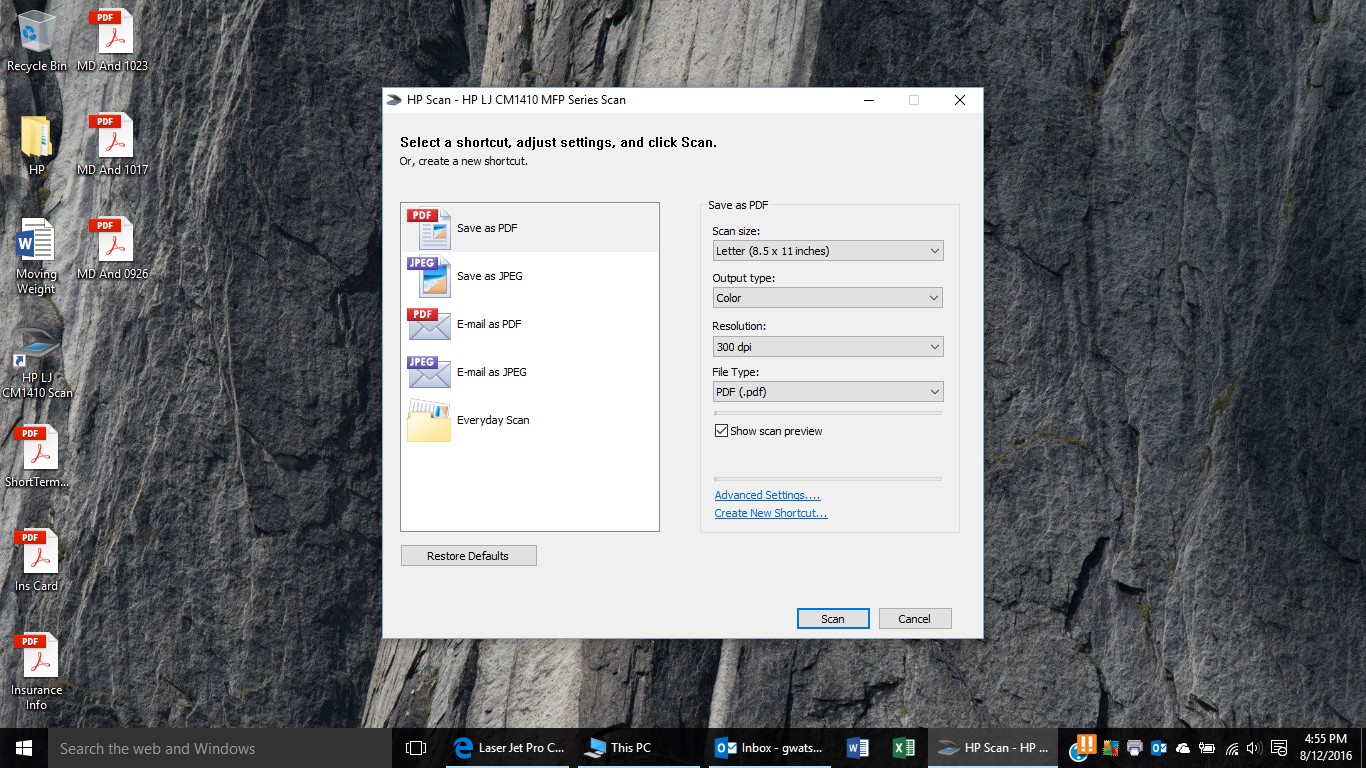Open the Windows Start menu
The image size is (1366, 768).
coord(24,748)
